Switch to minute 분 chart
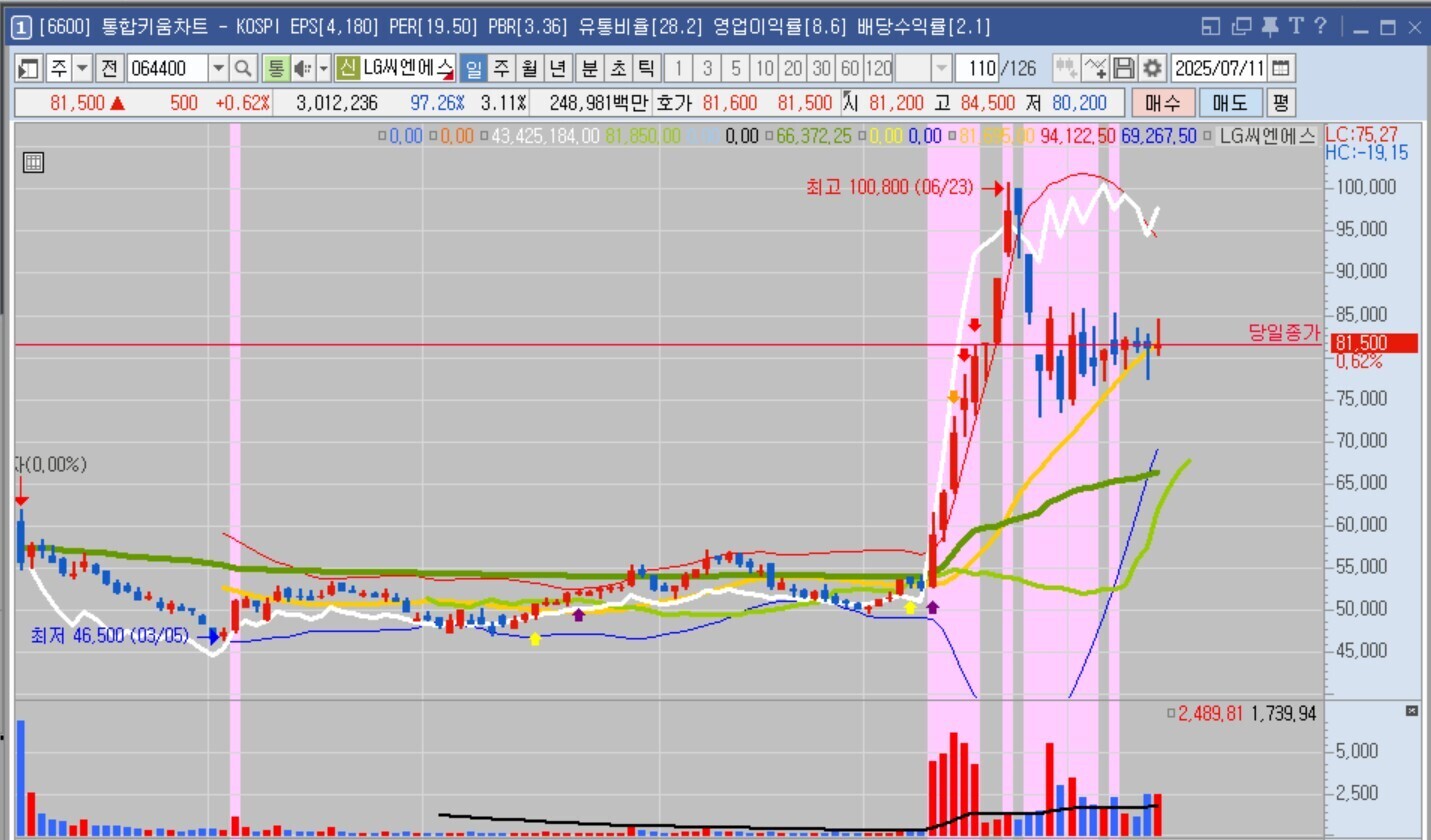 (590, 68)
